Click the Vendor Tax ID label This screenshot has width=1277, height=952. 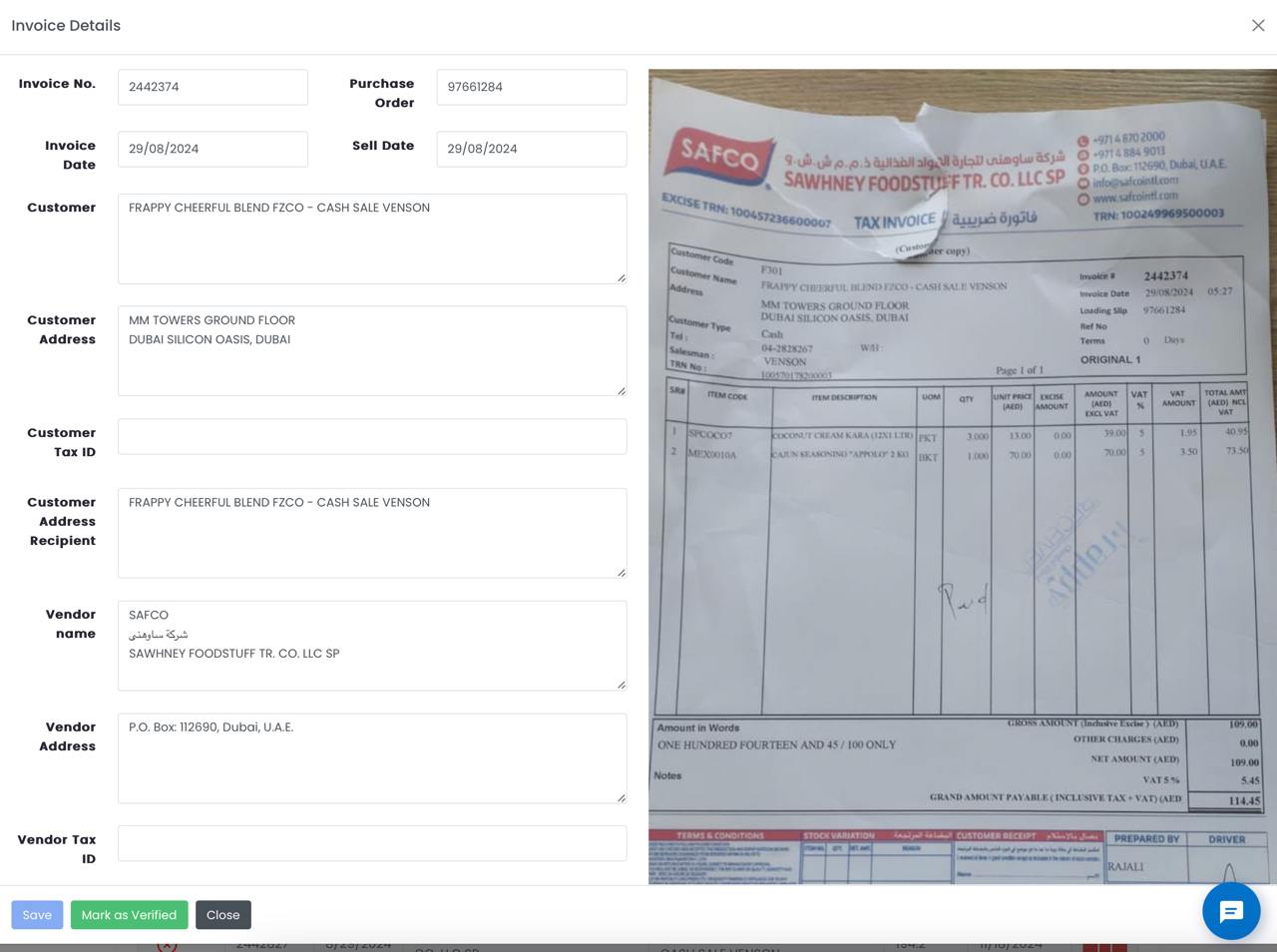(57, 849)
